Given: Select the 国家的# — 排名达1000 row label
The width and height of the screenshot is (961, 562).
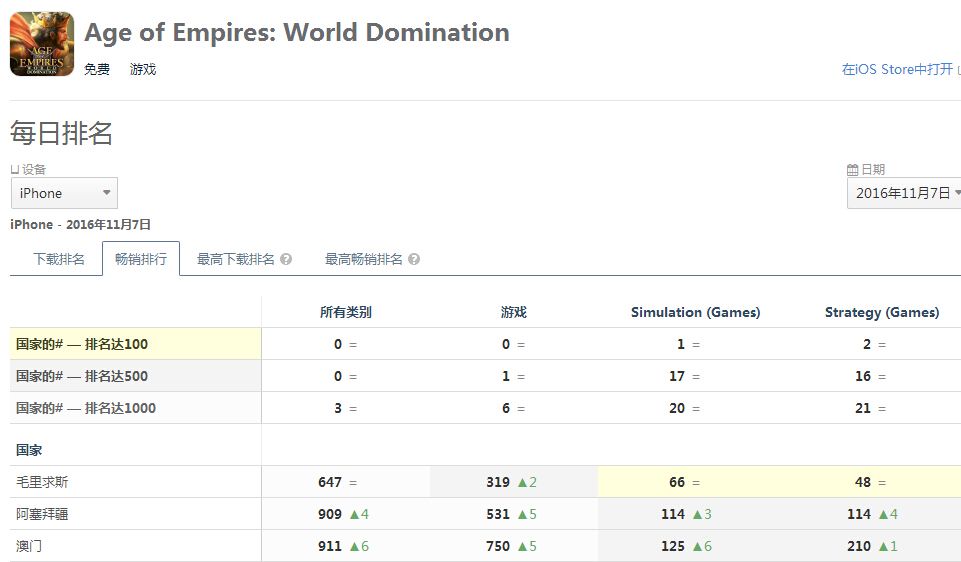Looking at the screenshot, I should [86, 408].
